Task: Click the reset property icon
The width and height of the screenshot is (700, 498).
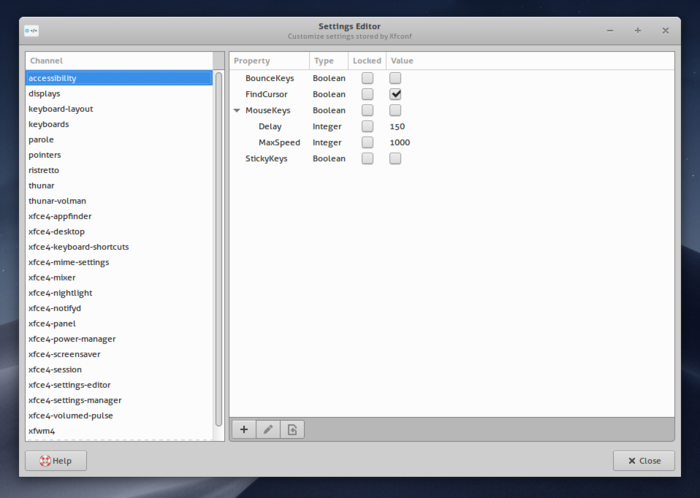Action: (x=292, y=429)
